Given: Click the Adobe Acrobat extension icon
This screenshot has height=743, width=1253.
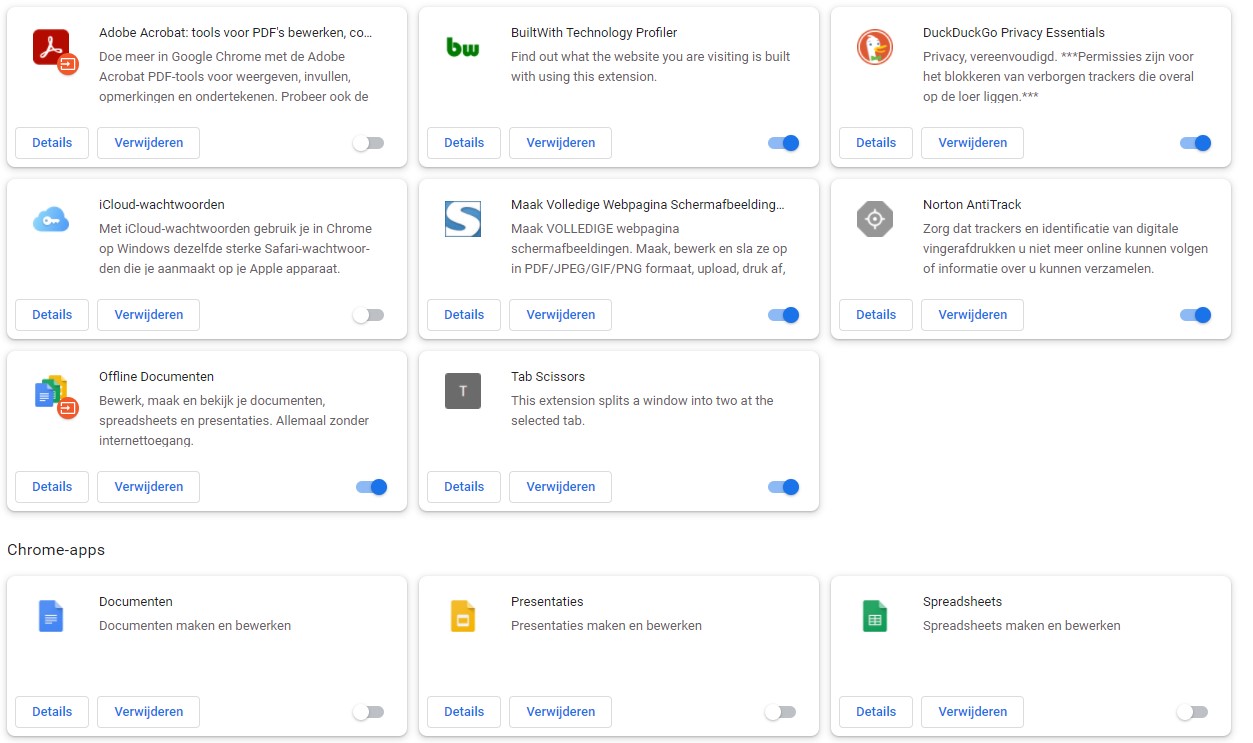Looking at the screenshot, I should (x=54, y=52).
